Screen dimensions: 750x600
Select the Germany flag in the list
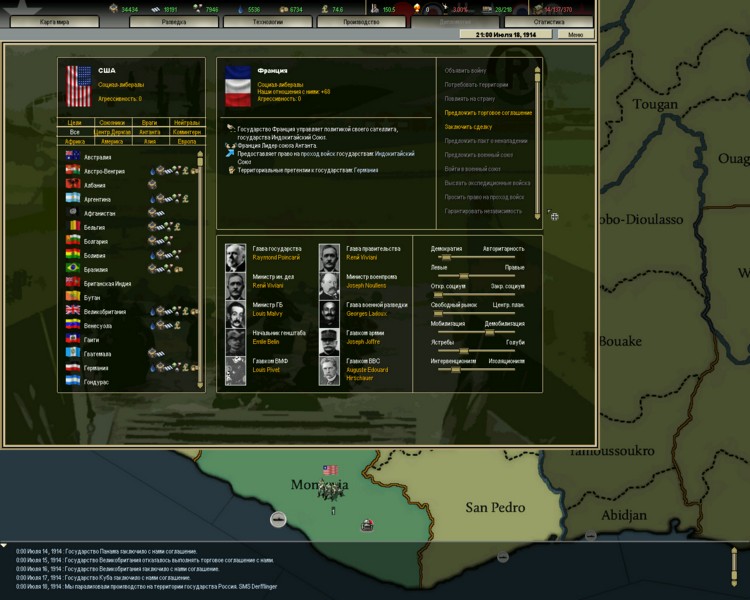tap(74, 367)
